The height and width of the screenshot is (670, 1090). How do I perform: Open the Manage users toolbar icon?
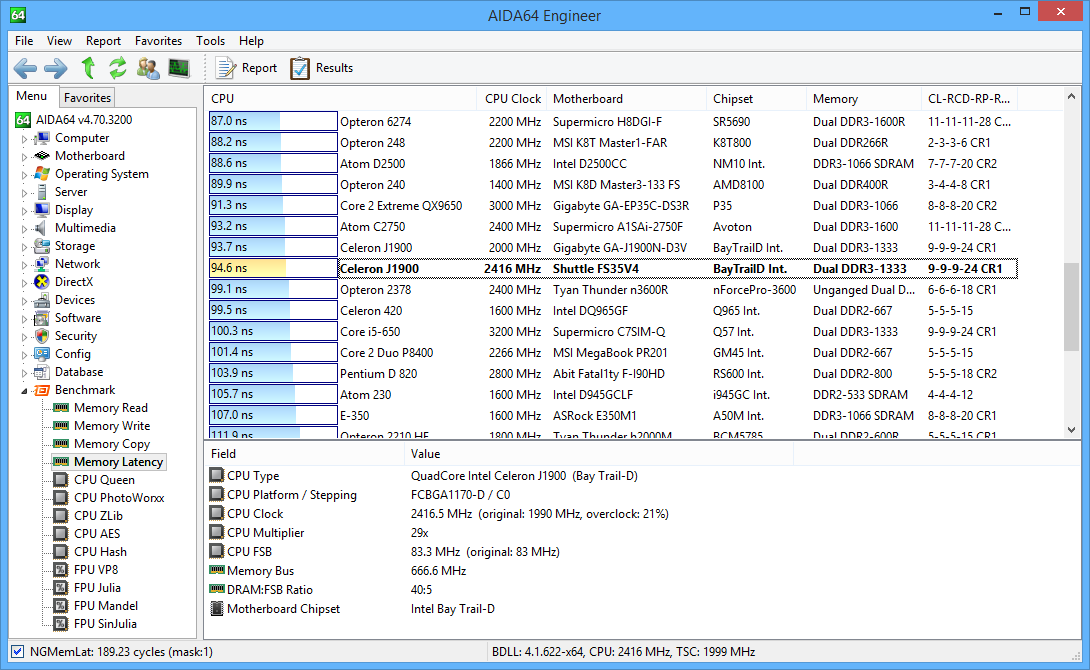[x=148, y=67]
